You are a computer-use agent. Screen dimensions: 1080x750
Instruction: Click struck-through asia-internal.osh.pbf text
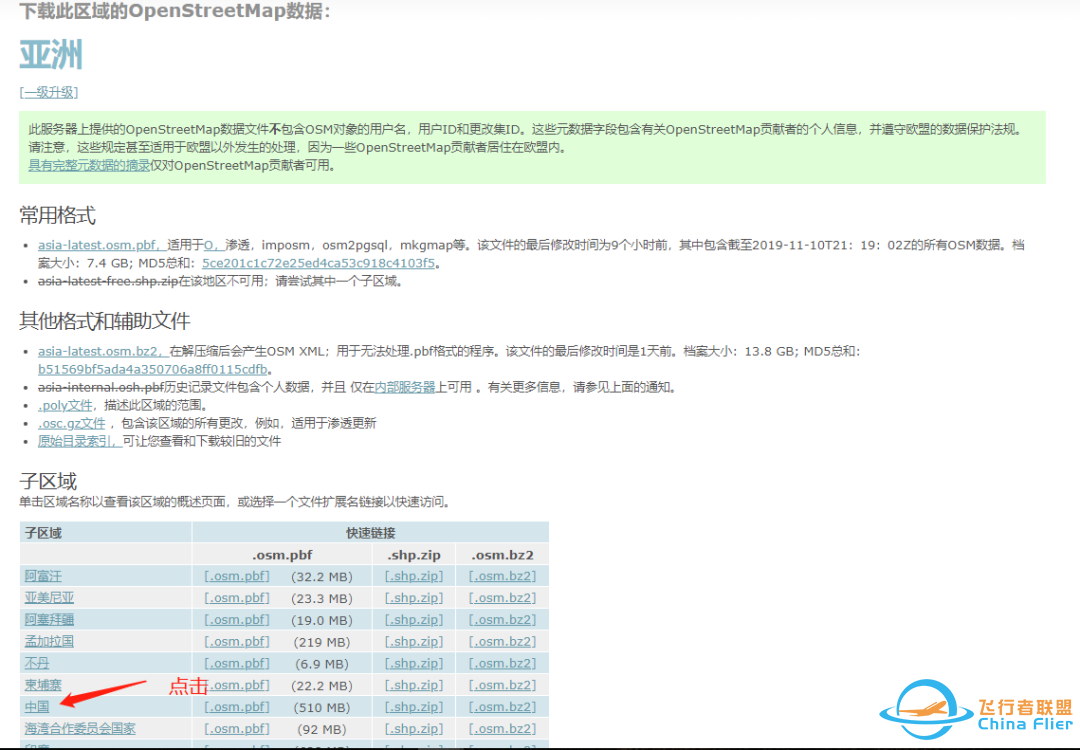pyautogui.click(x=101, y=387)
